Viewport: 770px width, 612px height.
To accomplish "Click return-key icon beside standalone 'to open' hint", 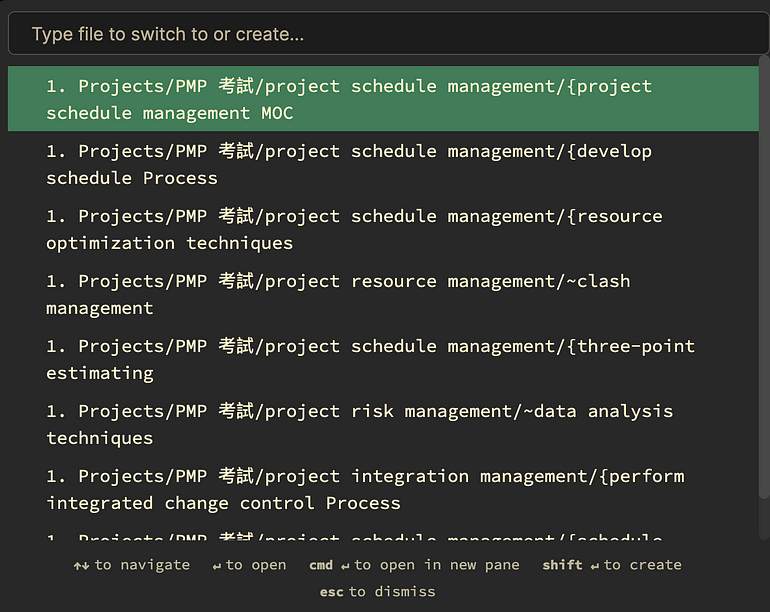I will point(216,566).
